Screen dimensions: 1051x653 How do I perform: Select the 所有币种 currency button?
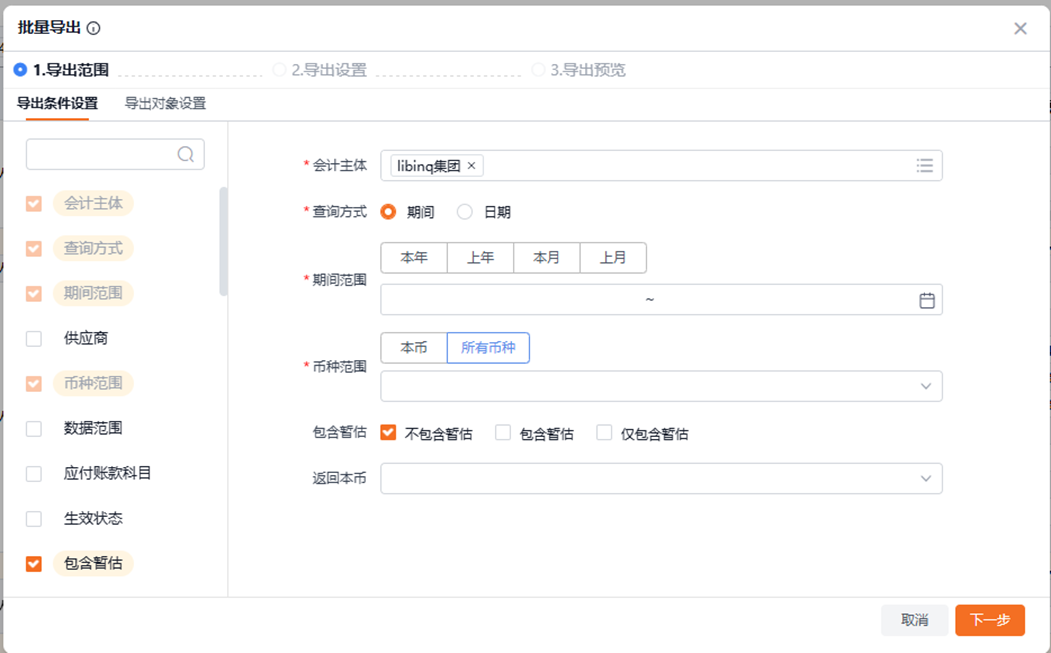(488, 347)
